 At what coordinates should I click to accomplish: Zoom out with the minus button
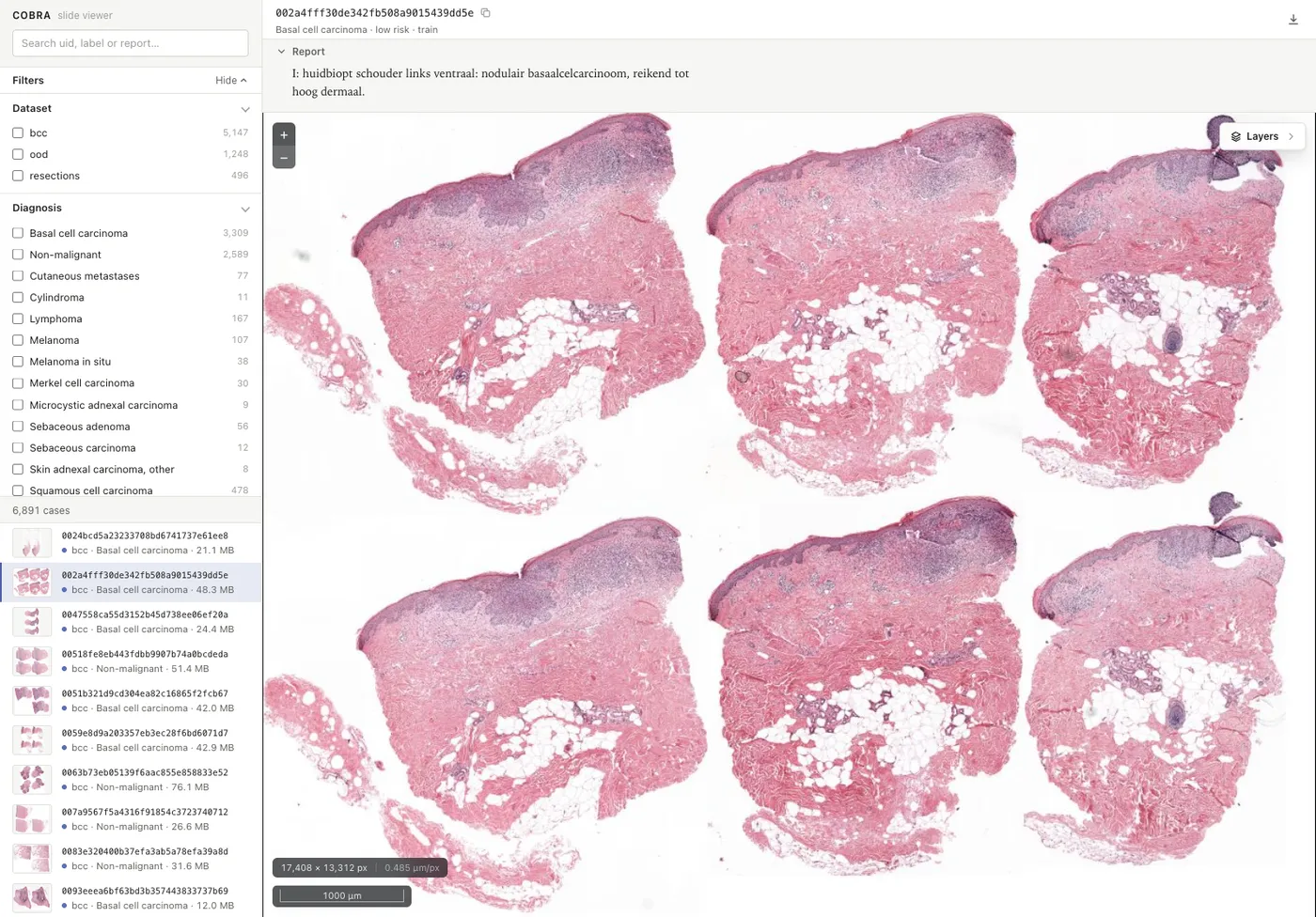click(x=284, y=158)
